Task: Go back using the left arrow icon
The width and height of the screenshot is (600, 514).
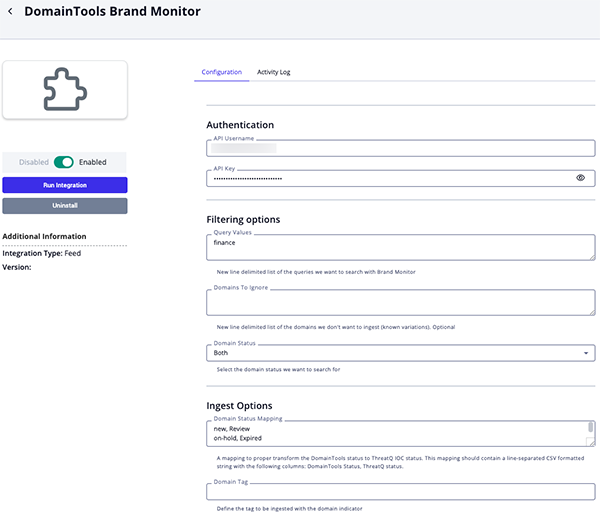Action: pos(10,11)
